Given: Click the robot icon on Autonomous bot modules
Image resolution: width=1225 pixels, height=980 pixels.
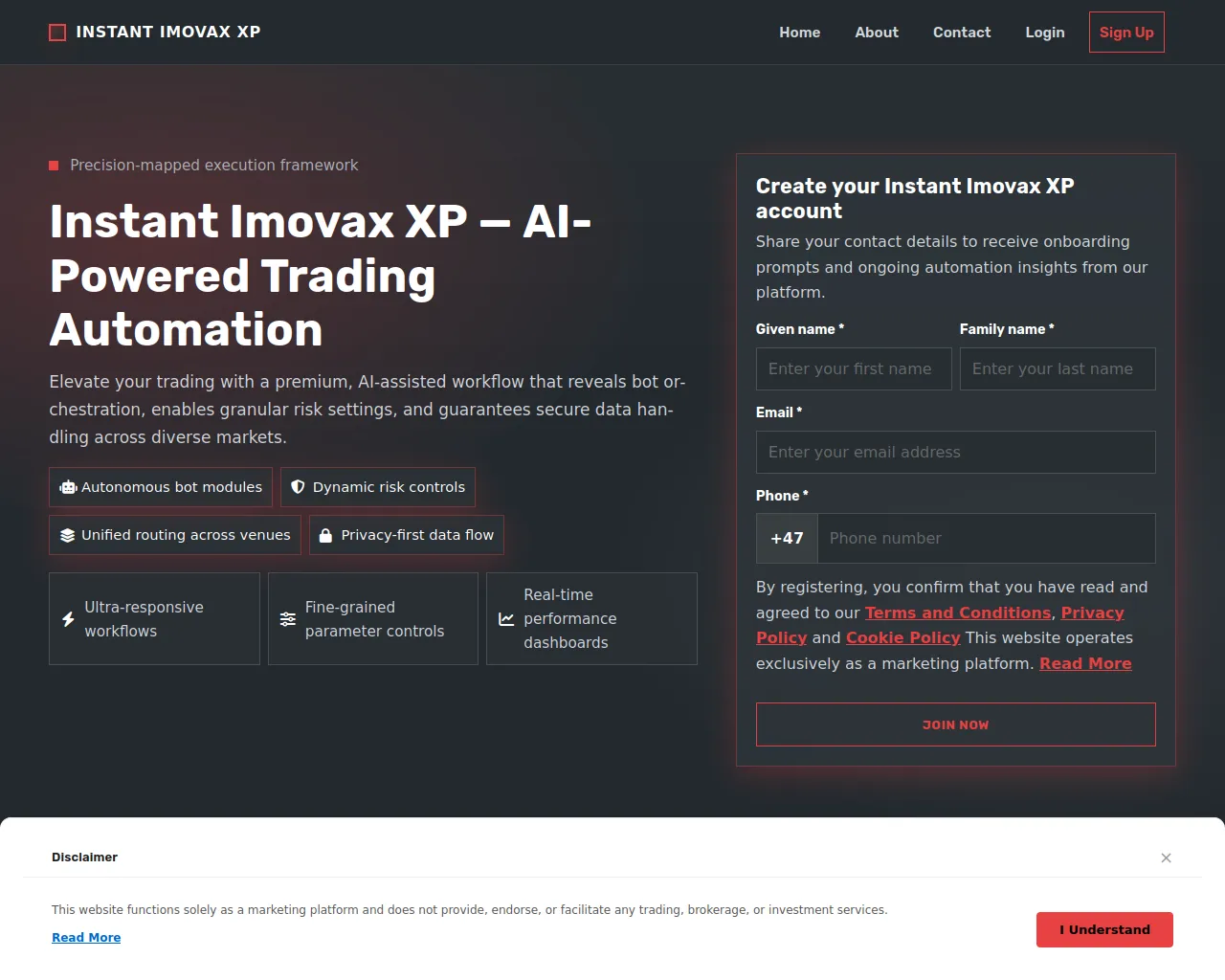Looking at the screenshot, I should [68, 487].
